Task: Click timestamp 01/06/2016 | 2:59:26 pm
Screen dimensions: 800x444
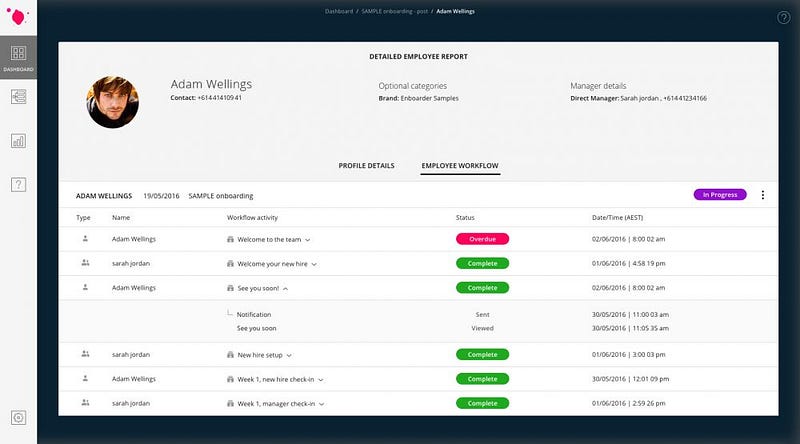Action: point(629,403)
